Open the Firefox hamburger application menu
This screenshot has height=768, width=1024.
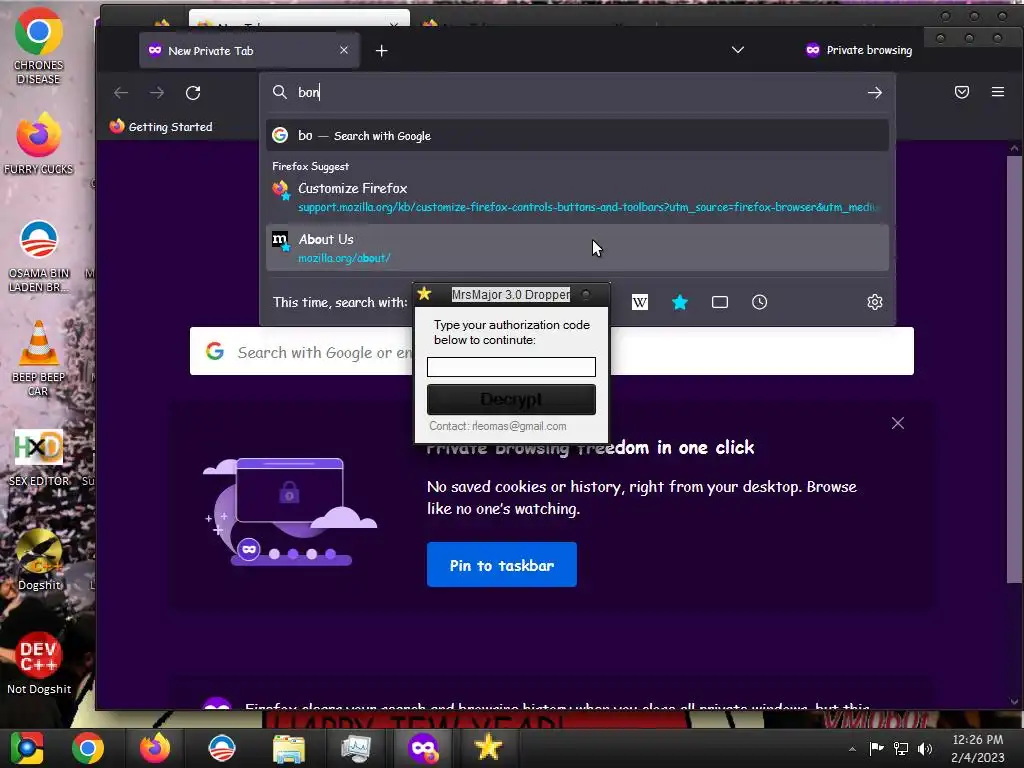tap(997, 92)
